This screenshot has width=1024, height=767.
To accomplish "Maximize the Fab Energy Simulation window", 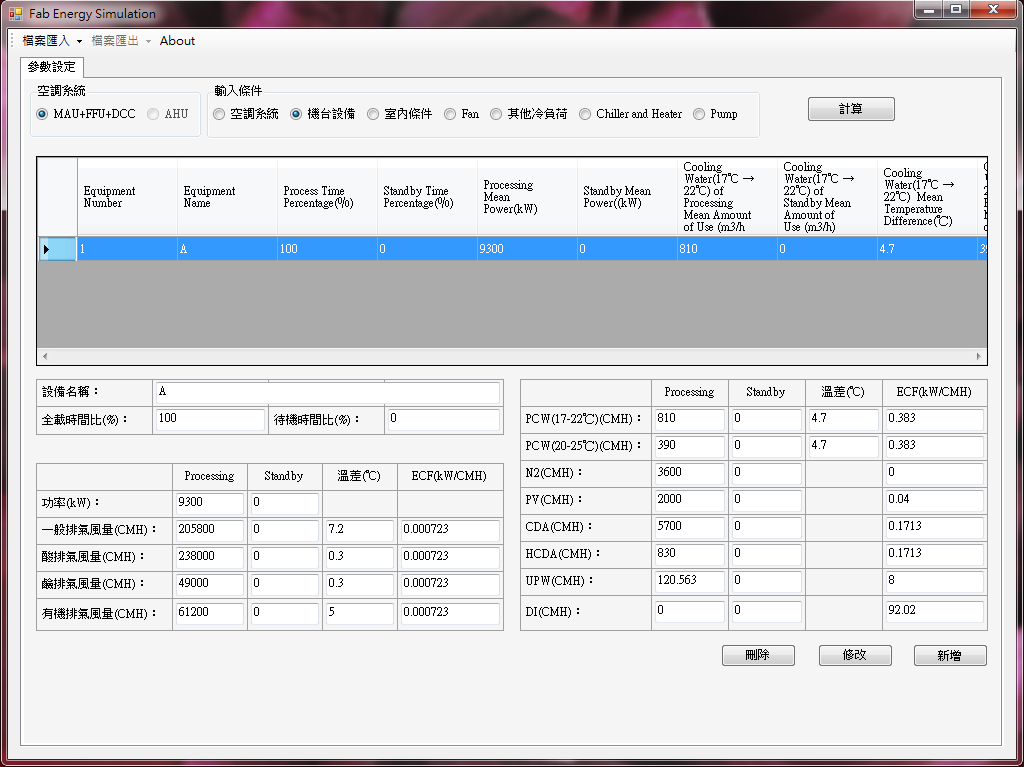I will click(x=956, y=9).
